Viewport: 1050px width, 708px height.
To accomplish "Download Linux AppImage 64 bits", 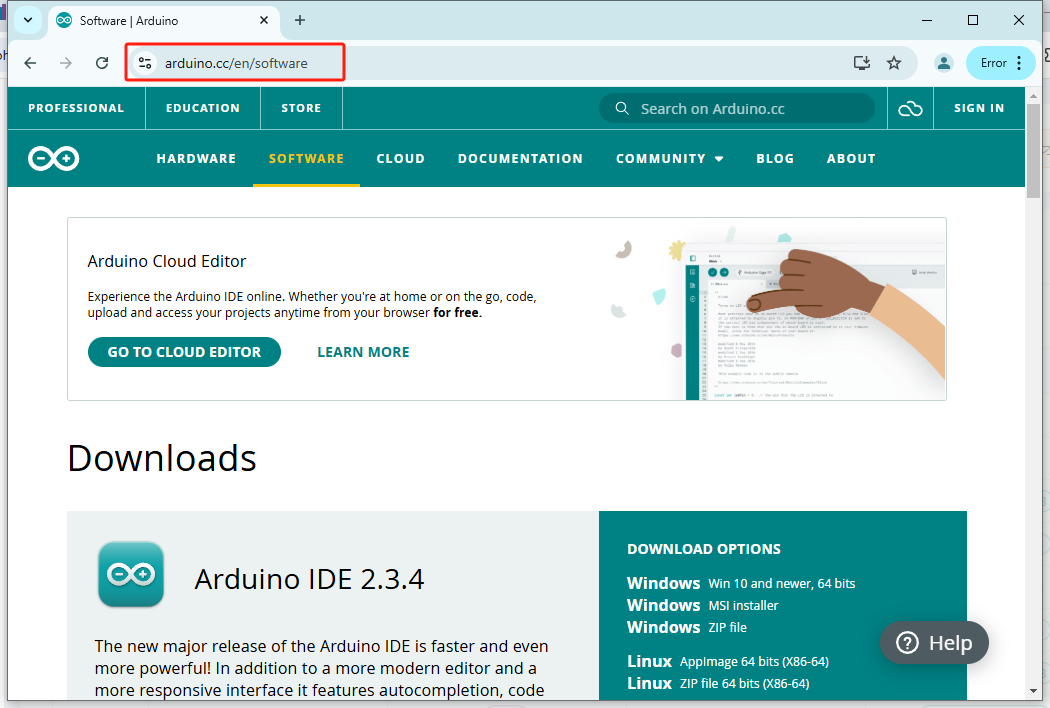I will point(728,662).
